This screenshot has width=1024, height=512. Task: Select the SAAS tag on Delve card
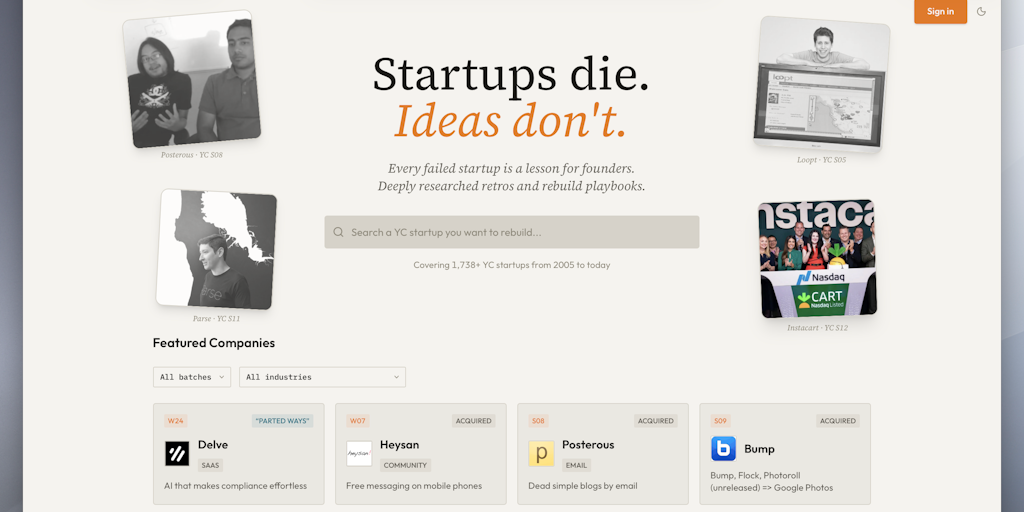tap(210, 465)
